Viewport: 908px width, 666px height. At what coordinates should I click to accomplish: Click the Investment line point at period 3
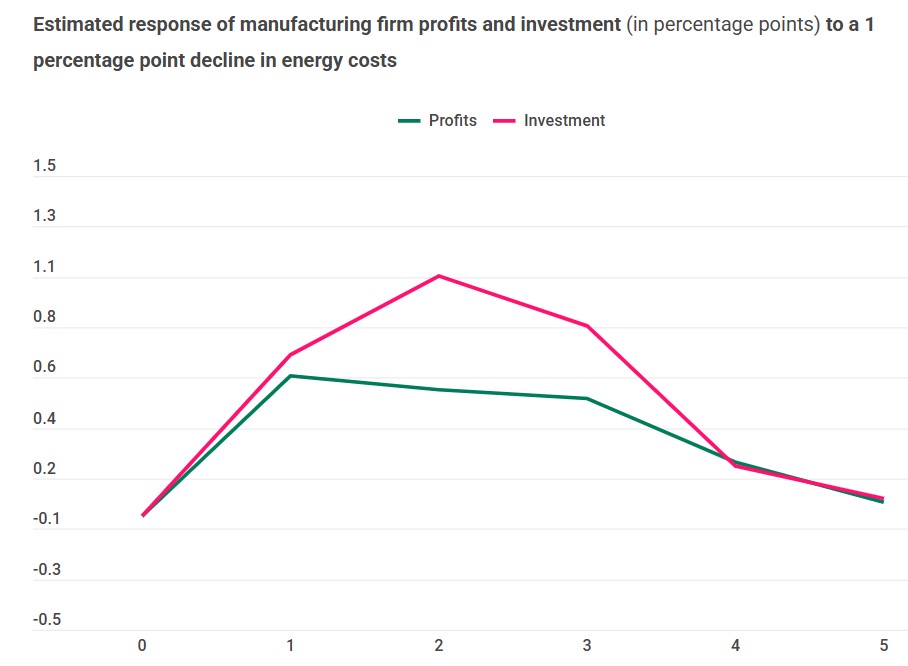coord(587,326)
